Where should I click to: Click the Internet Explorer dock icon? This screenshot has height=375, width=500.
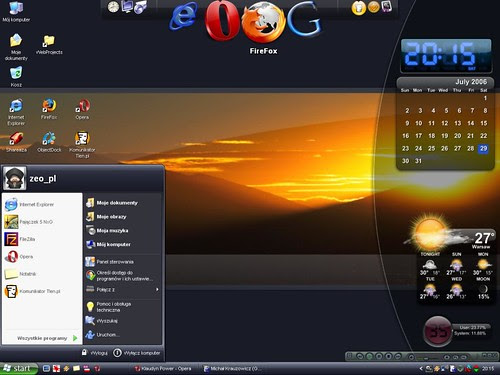pos(183,17)
